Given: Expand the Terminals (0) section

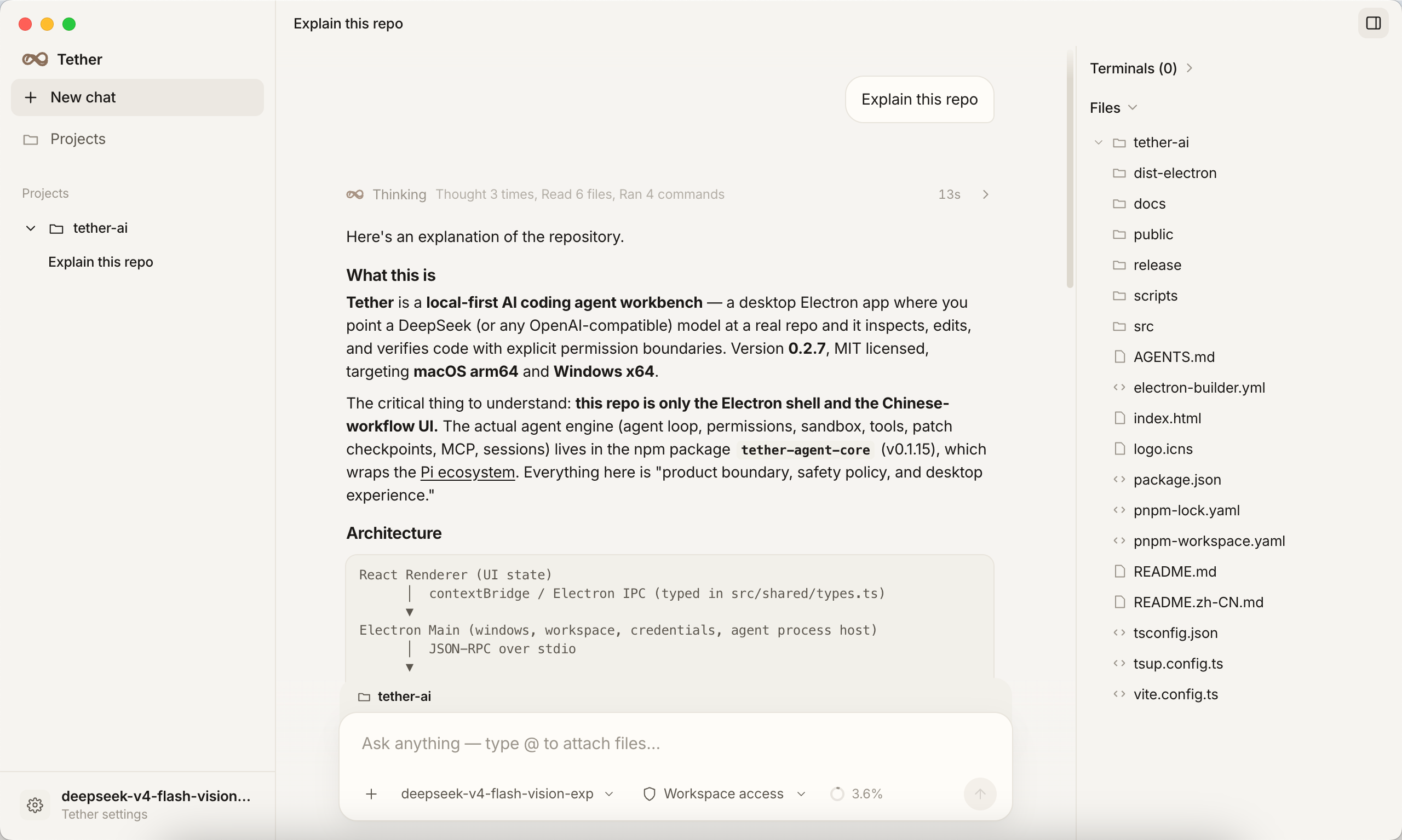Looking at the screenshot, I should (x=1141, y=68).
